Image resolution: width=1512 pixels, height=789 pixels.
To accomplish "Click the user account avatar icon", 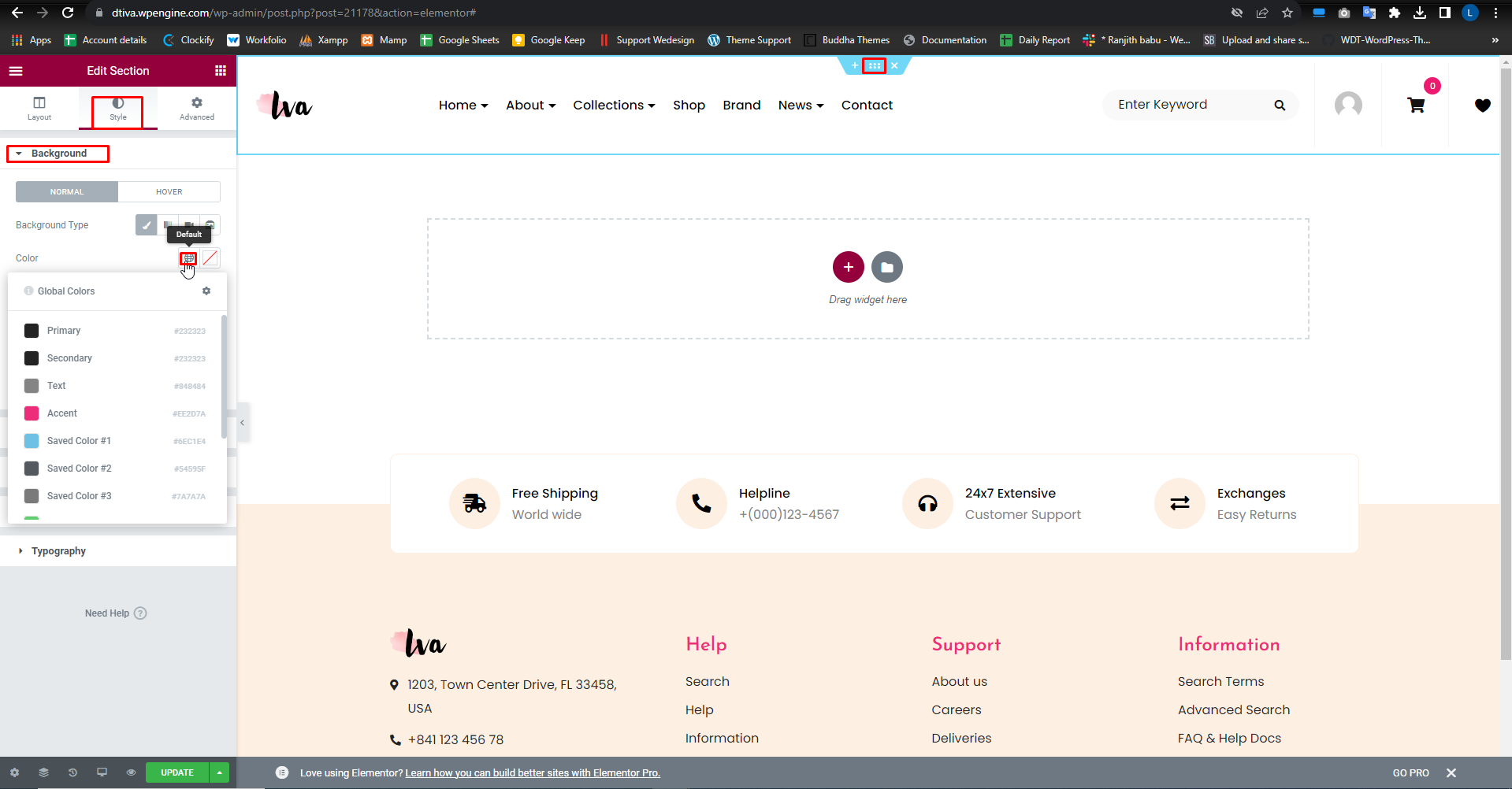I will point(1348,105).
